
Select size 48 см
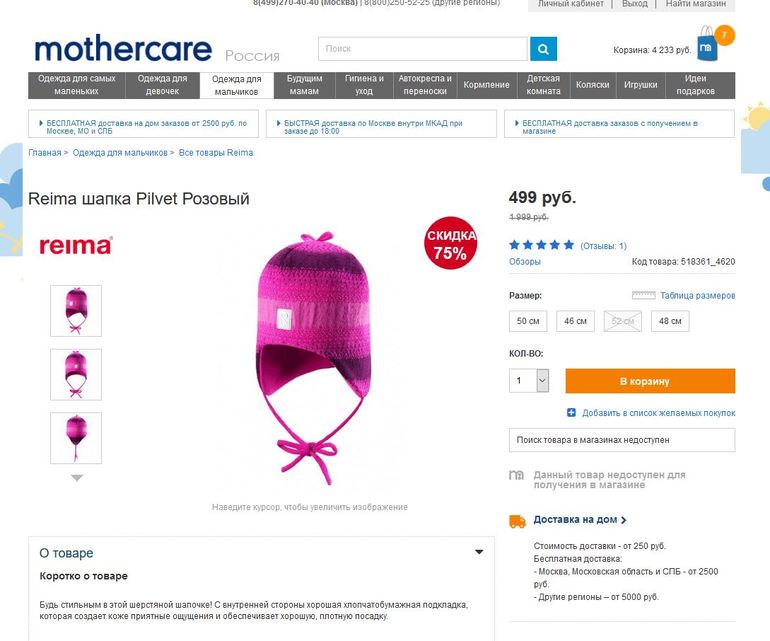point(670,321)
